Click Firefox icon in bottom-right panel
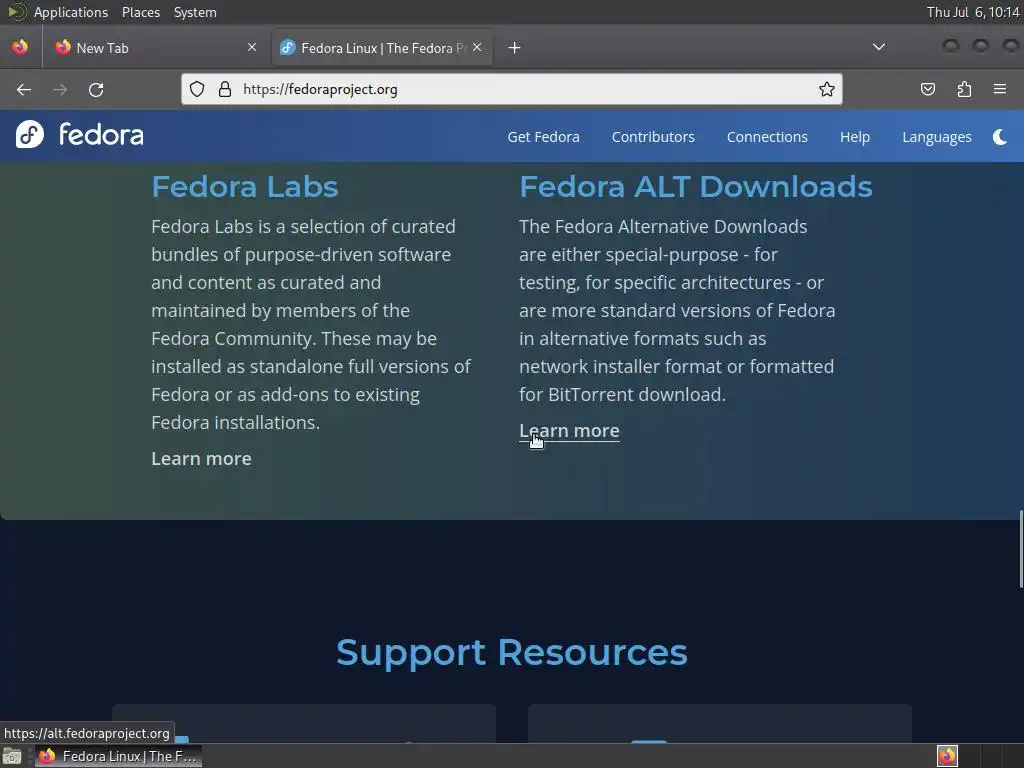The height and width of the screenshot is (768, 1024). pyautogui.click(x=947, y=756)
